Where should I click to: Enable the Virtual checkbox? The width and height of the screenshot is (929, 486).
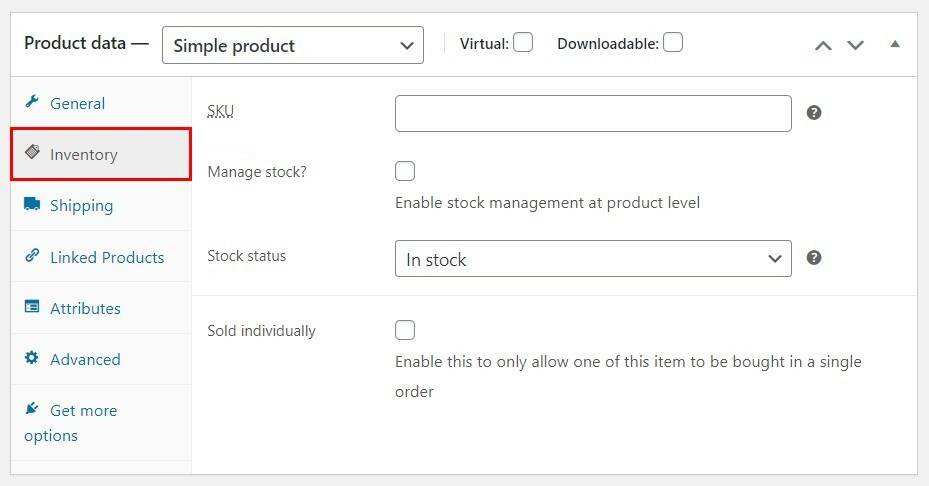(x=523, y=42)
